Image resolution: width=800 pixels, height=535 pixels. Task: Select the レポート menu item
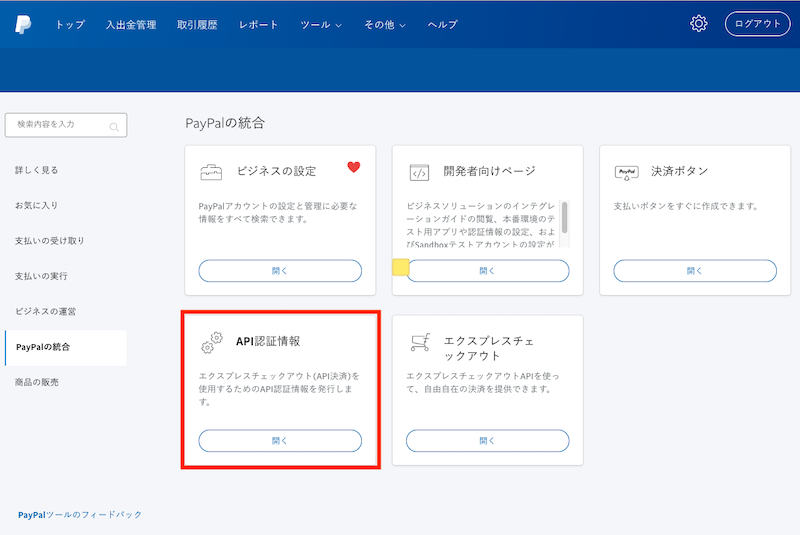[x=258, y=24]
